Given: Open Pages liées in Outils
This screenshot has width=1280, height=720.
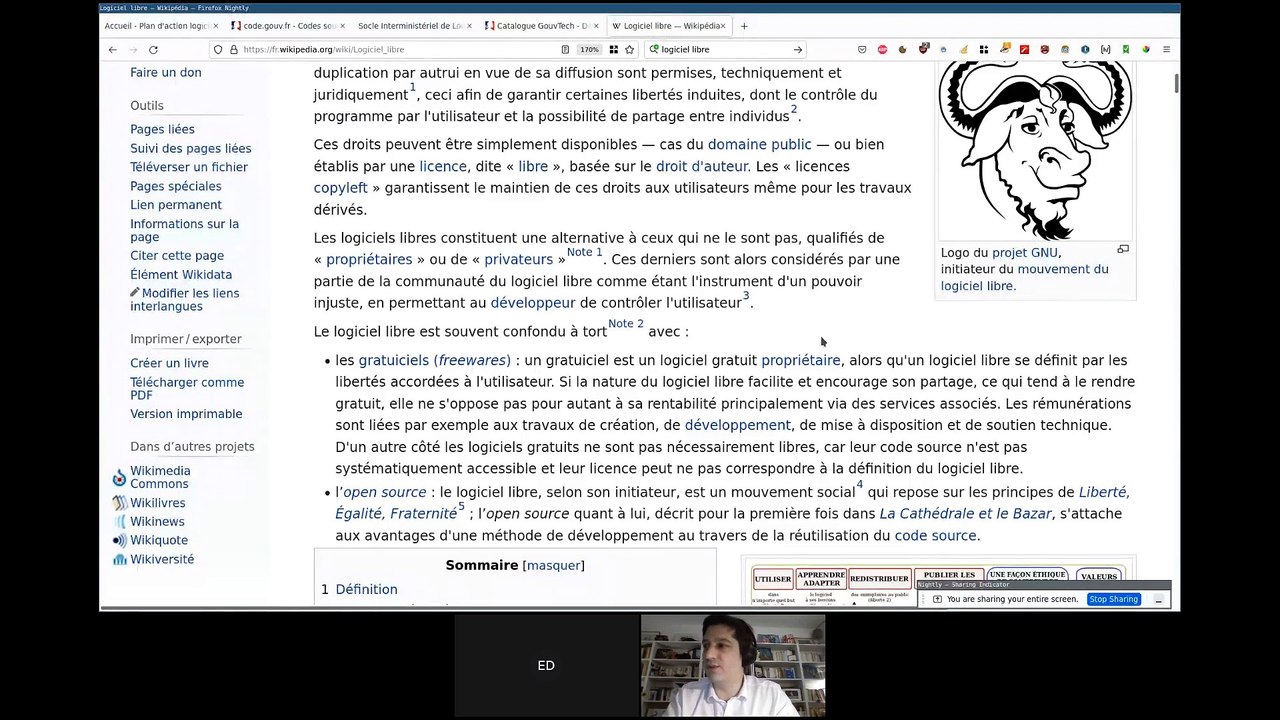Looking at the screenshot, I should [x=162, y=129].
